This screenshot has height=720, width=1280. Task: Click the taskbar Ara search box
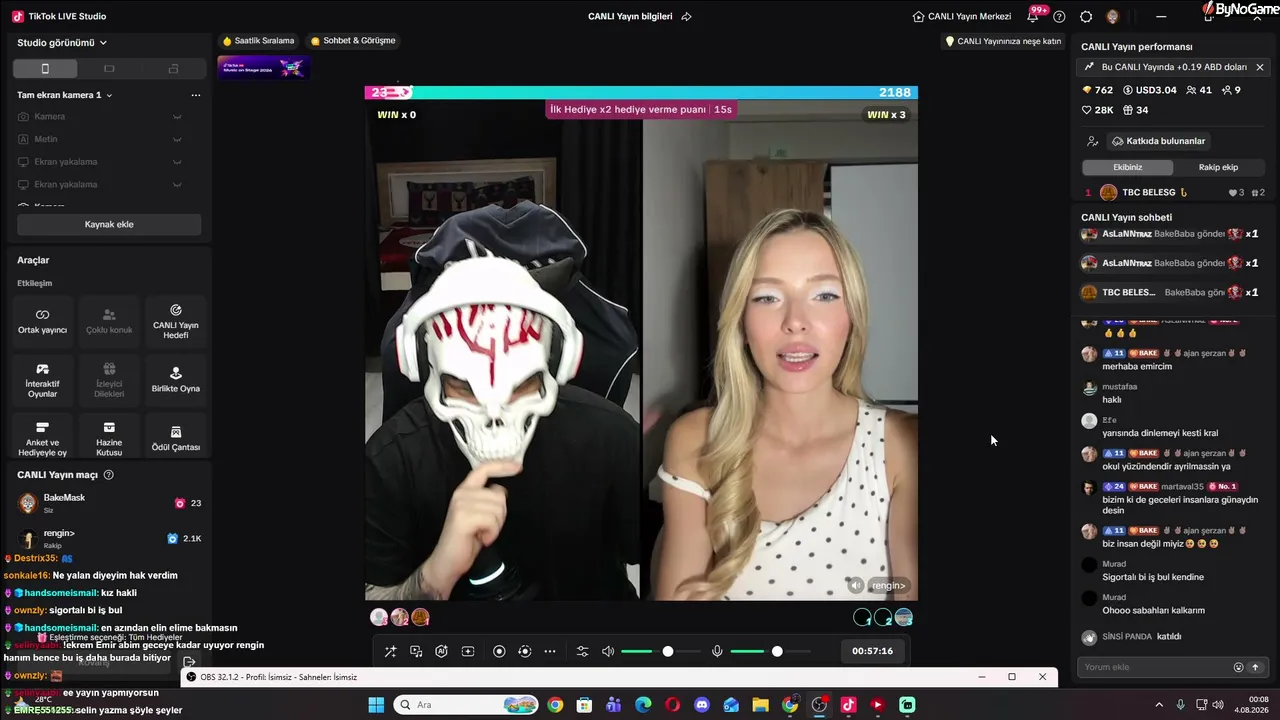(x=465, y=705)
